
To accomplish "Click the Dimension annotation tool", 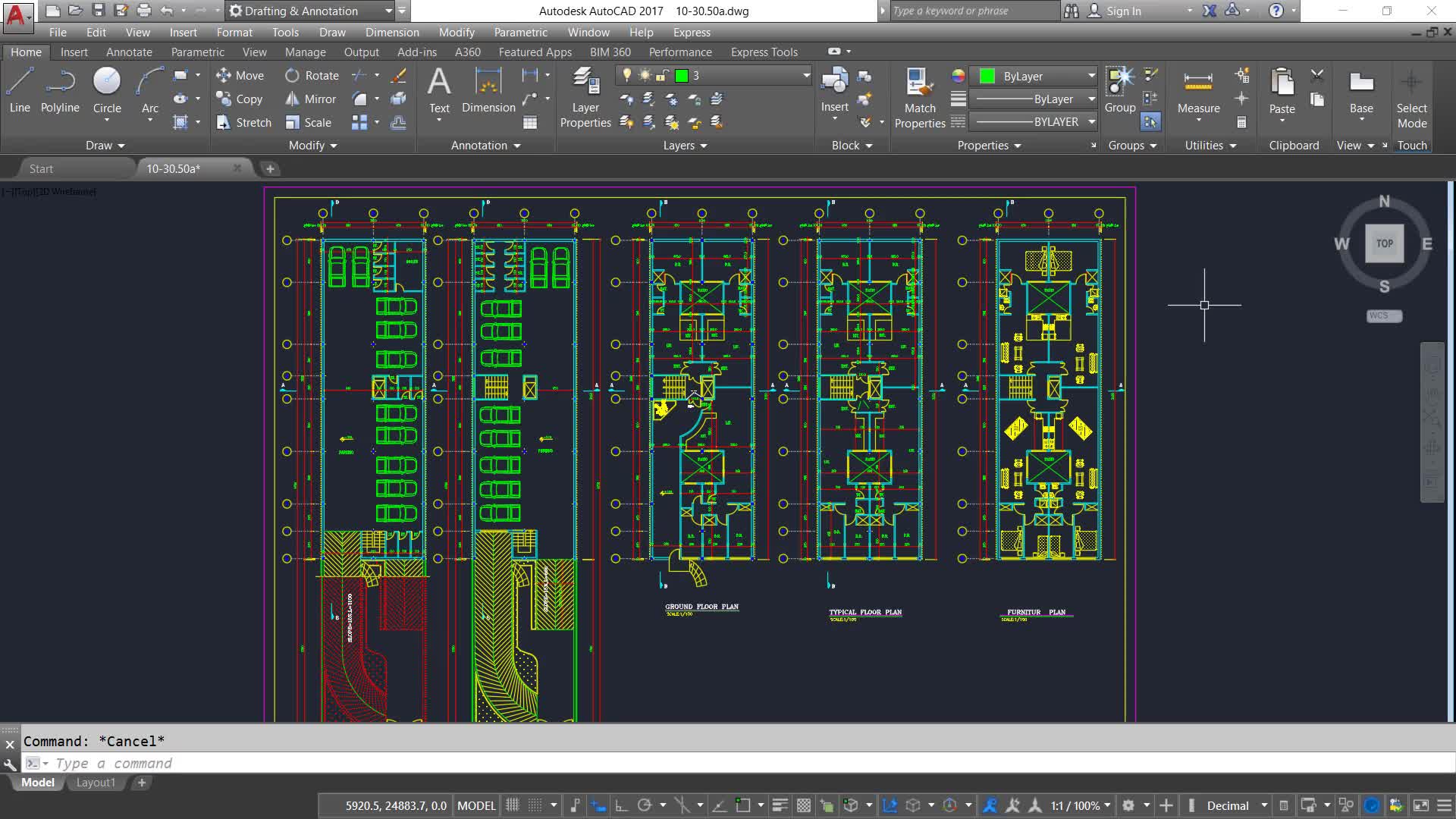I will [488, 90].
